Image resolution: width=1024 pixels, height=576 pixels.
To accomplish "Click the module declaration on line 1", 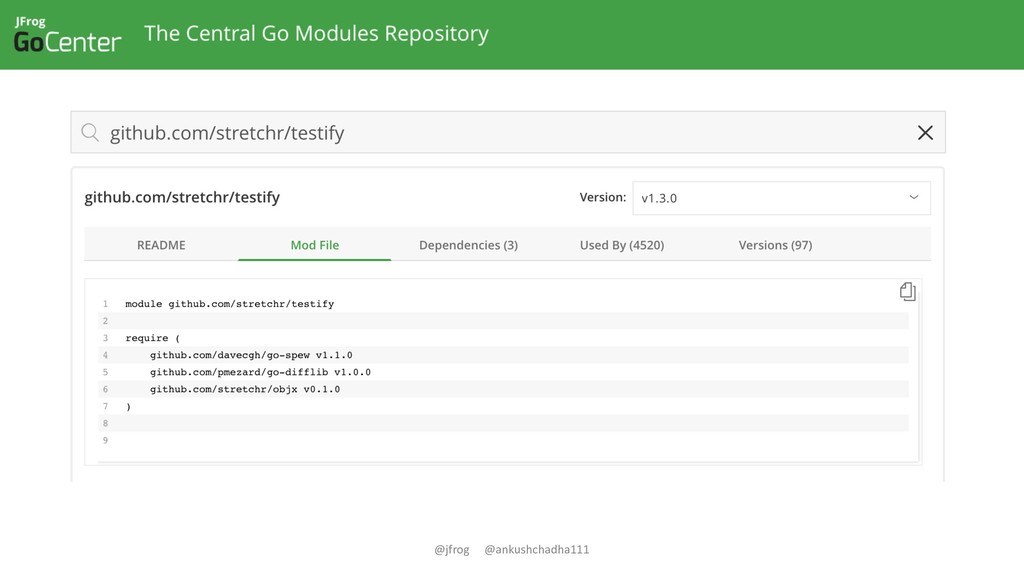I will [230, 304].
